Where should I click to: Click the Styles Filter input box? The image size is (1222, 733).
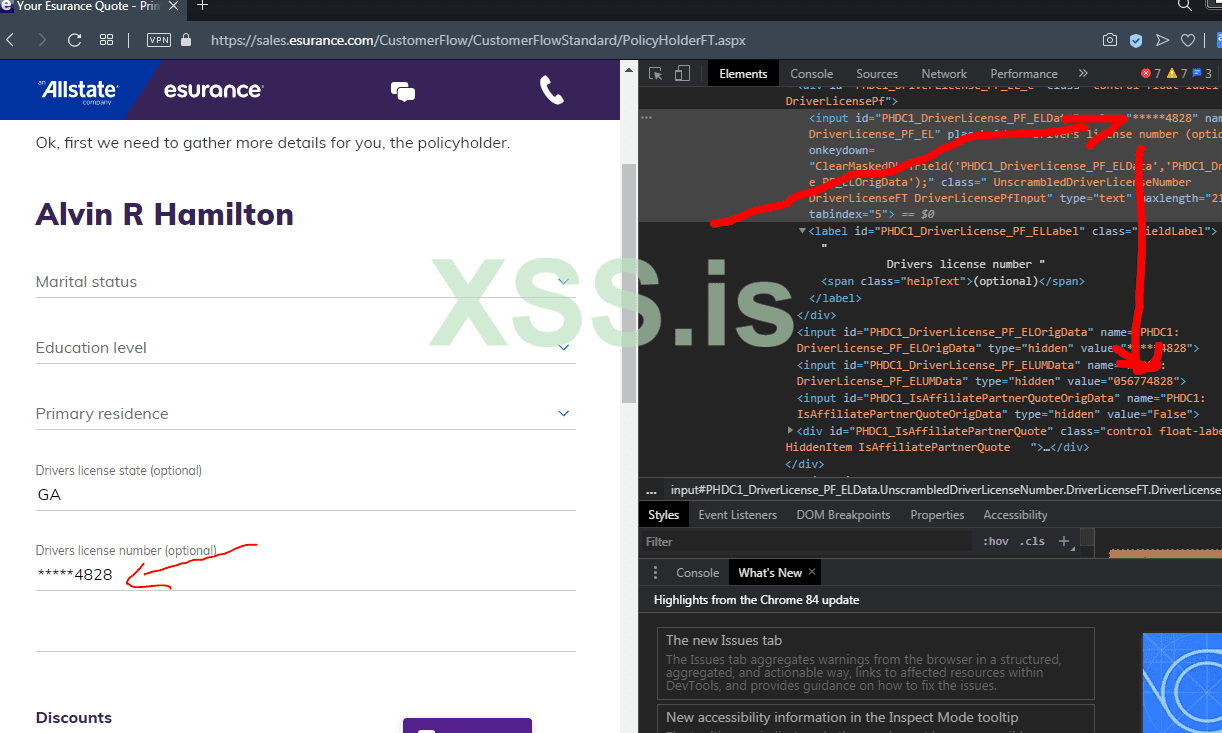pyautogui.click(x=808, y=542)
